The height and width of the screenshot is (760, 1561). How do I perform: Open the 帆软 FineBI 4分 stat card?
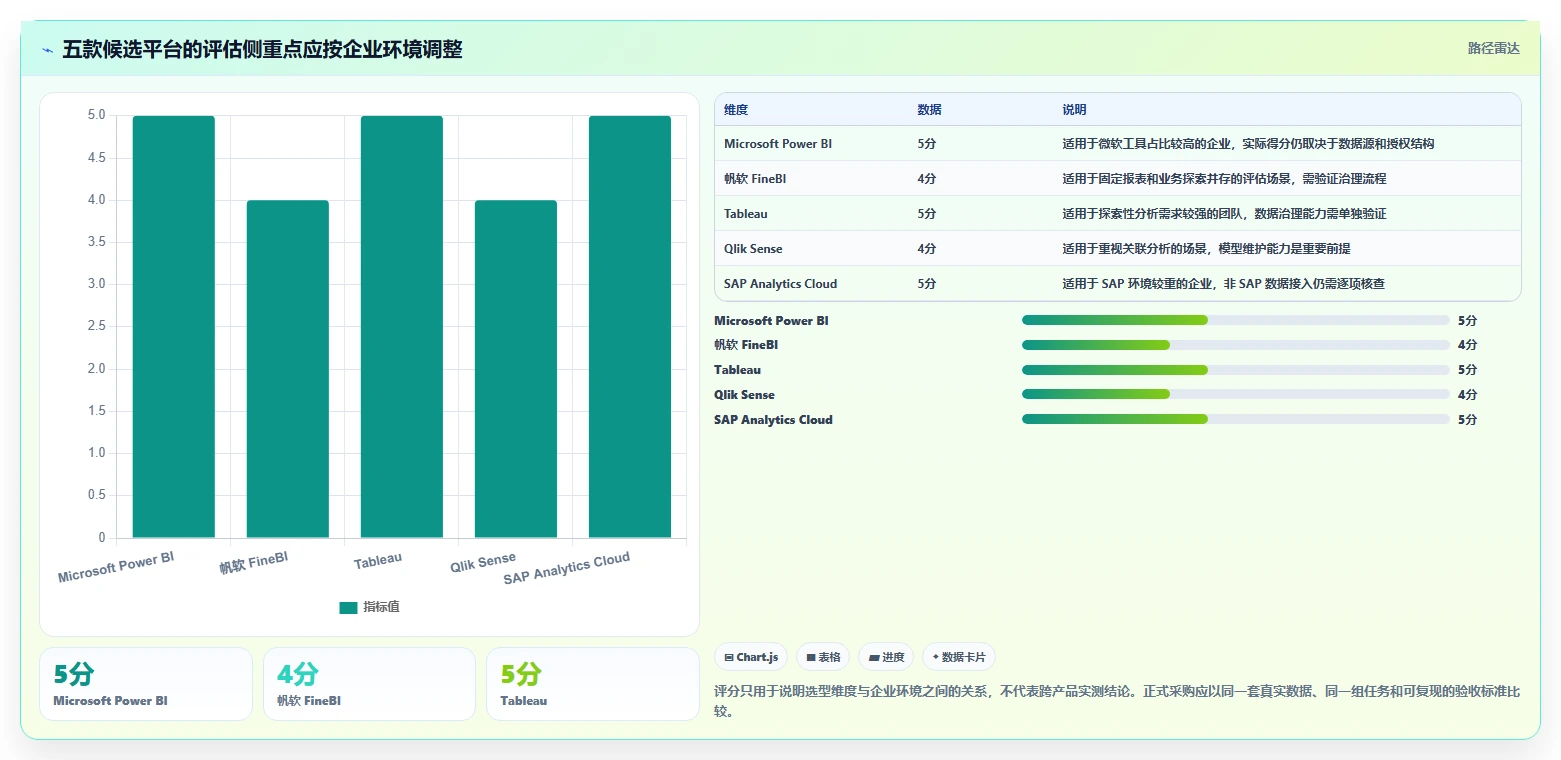(369, 684)
